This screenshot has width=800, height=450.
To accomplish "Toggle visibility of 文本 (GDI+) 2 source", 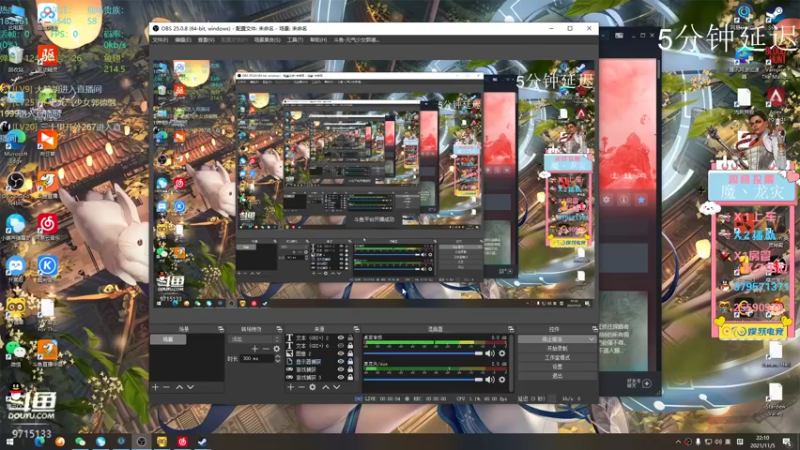I will point(341,338).
